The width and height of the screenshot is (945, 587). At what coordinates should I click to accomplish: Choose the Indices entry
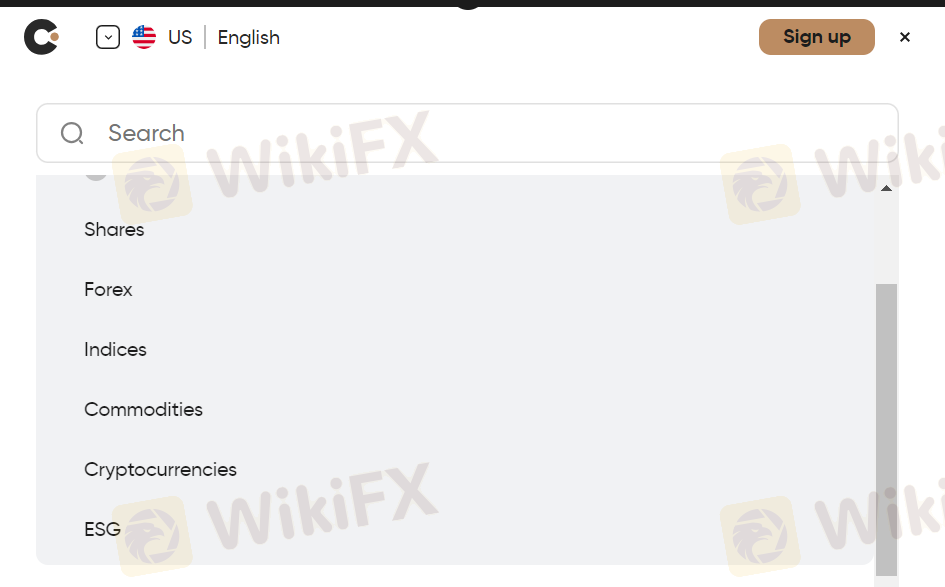point(115,350)
